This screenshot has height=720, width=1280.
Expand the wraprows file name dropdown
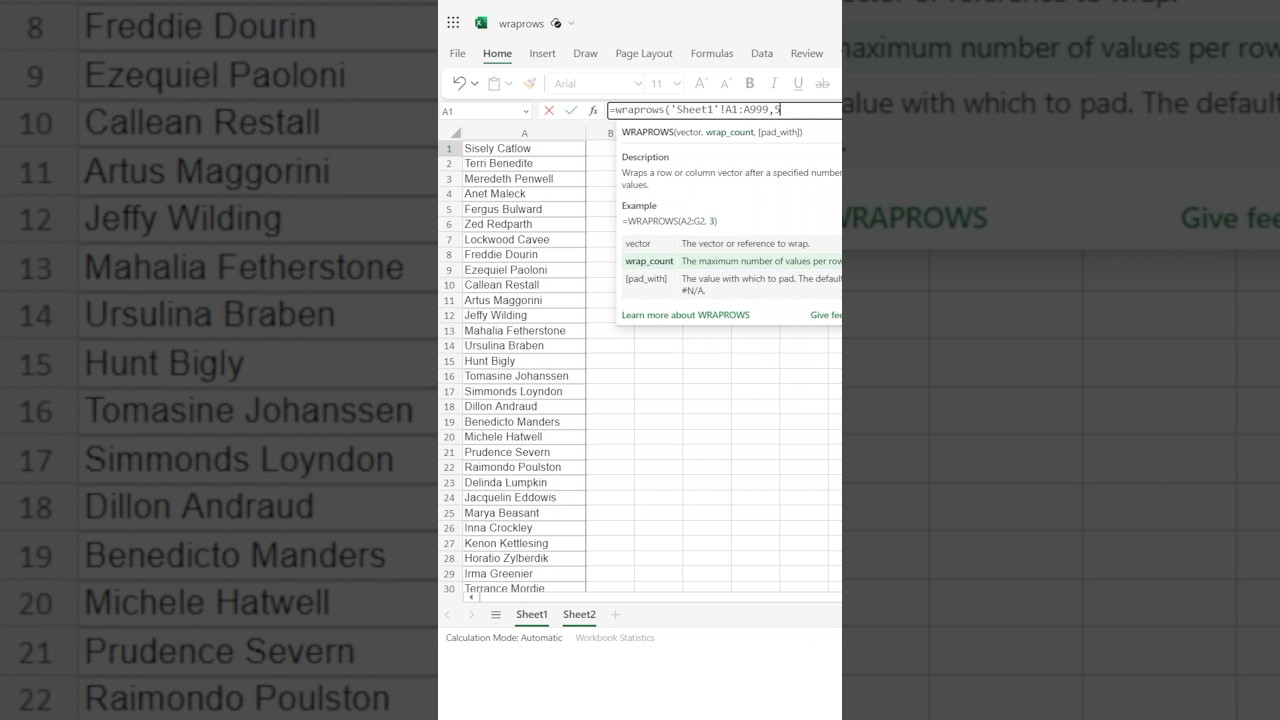[x=571, y=23]
